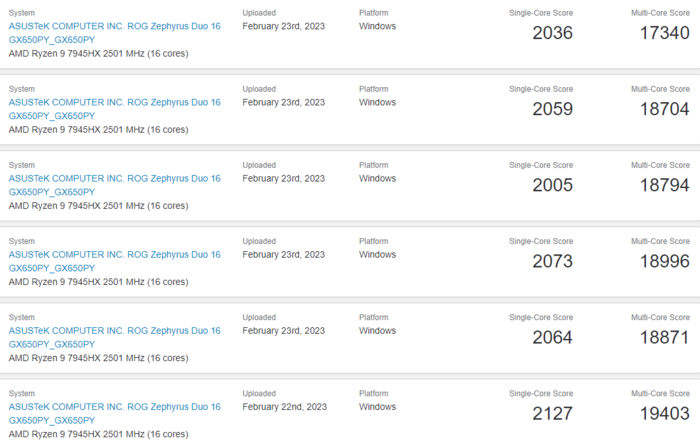The height and width of the screenshot is (447, 700).
Task: Click AMD Ryzen 9 7945HX text in 2059 row
Action: pyautogui.click(x=99, y=130)
